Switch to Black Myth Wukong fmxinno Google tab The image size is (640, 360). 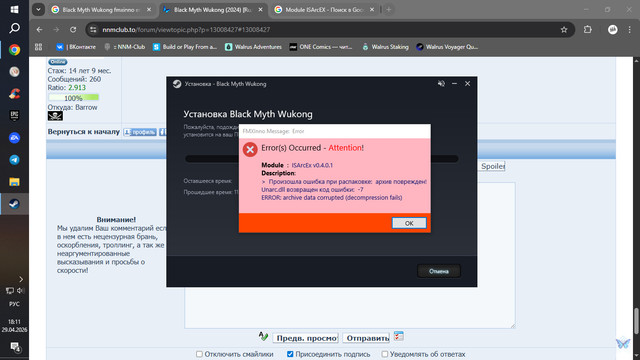101,9
